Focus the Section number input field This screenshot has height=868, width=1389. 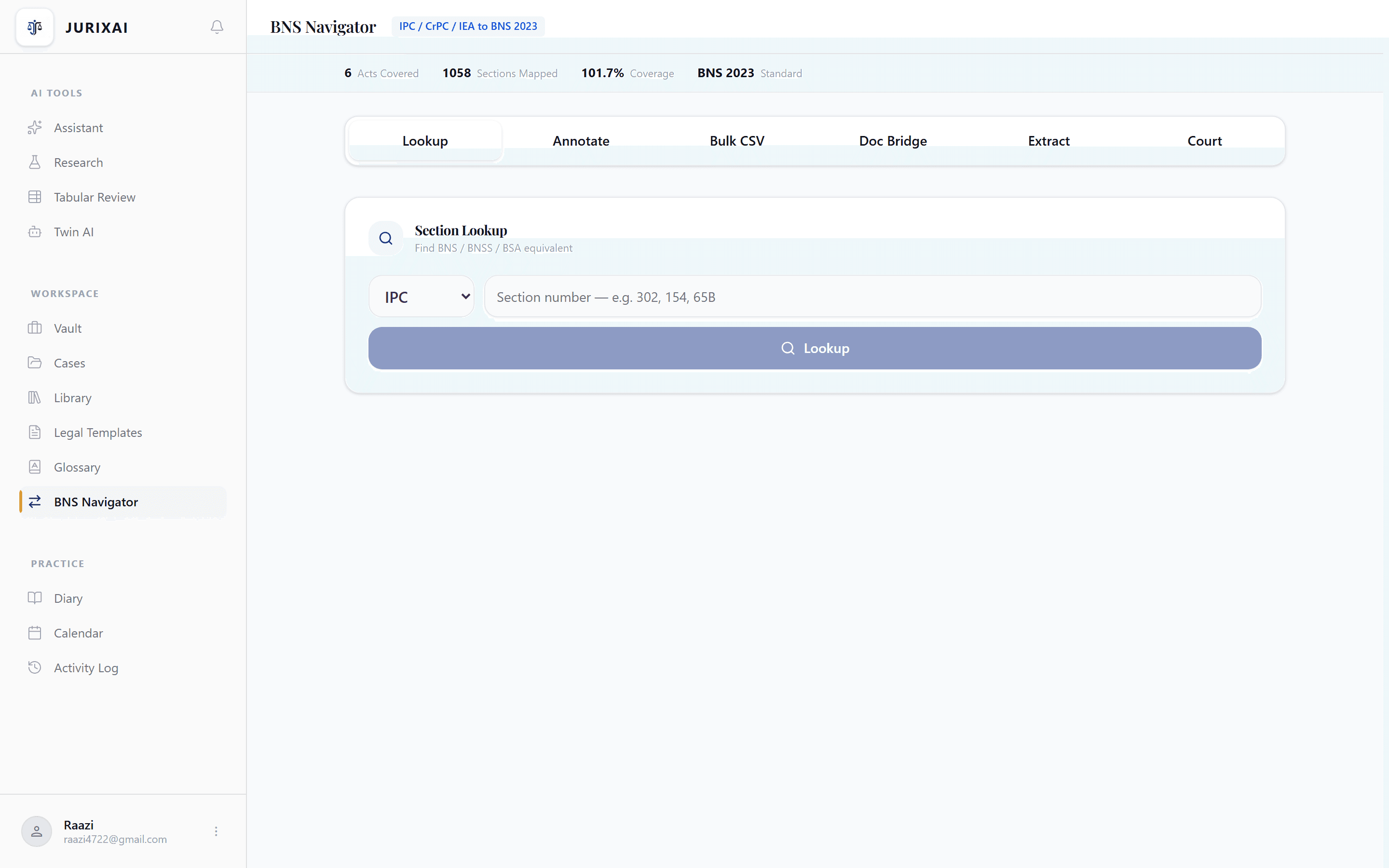pyautogui.click(x=872, y=296)
